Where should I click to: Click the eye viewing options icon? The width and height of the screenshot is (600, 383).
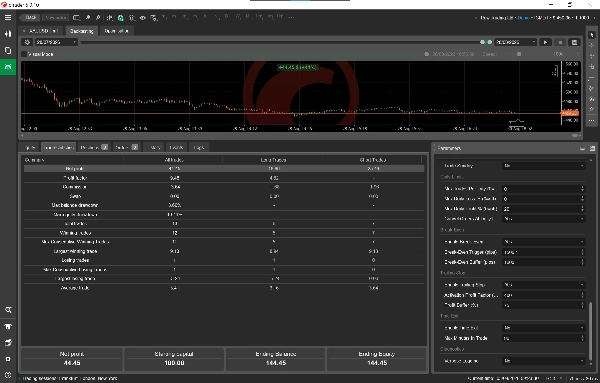143,18
